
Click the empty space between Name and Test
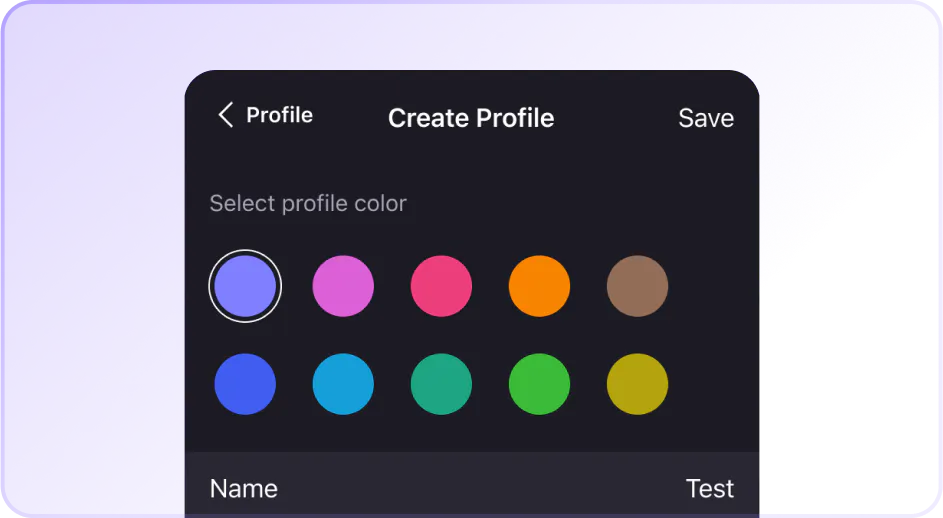pos(480,488)
